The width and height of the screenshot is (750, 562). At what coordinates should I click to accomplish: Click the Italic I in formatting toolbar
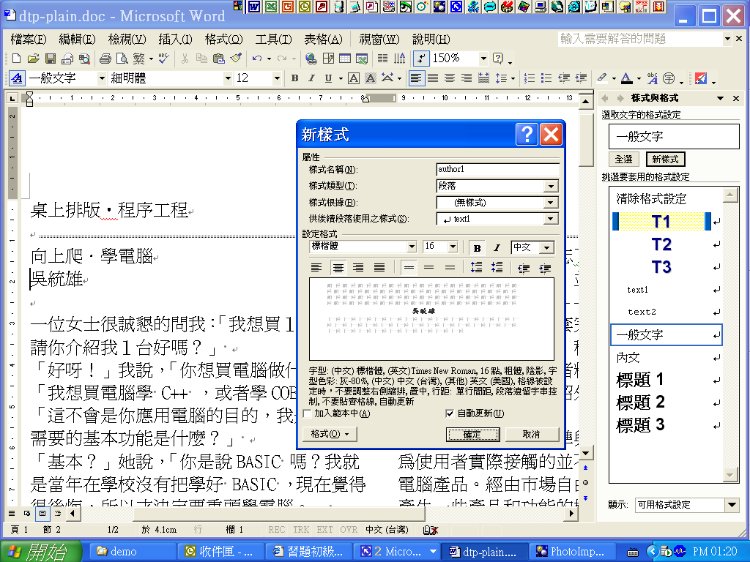[x=311, y=78]
